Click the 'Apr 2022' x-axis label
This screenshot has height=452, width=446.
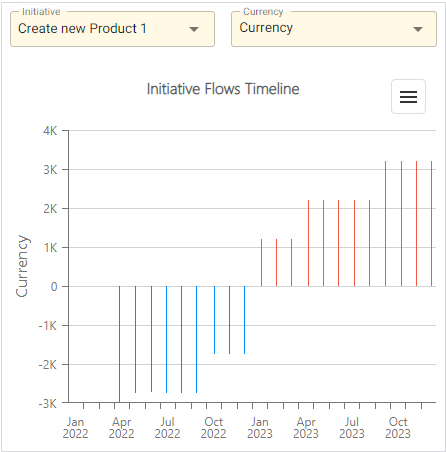[x=121, y=428]
